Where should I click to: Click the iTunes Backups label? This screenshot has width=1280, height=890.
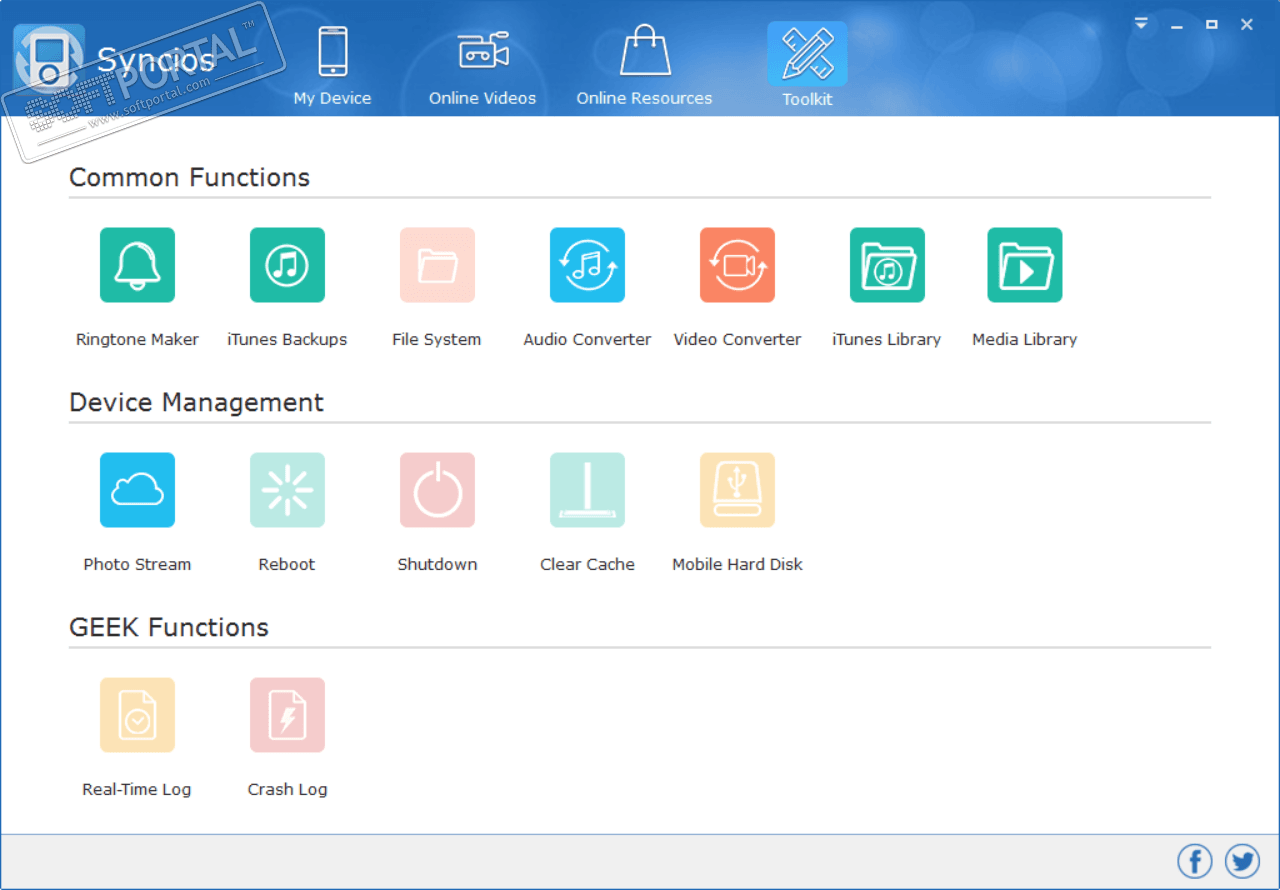[287, 340]
